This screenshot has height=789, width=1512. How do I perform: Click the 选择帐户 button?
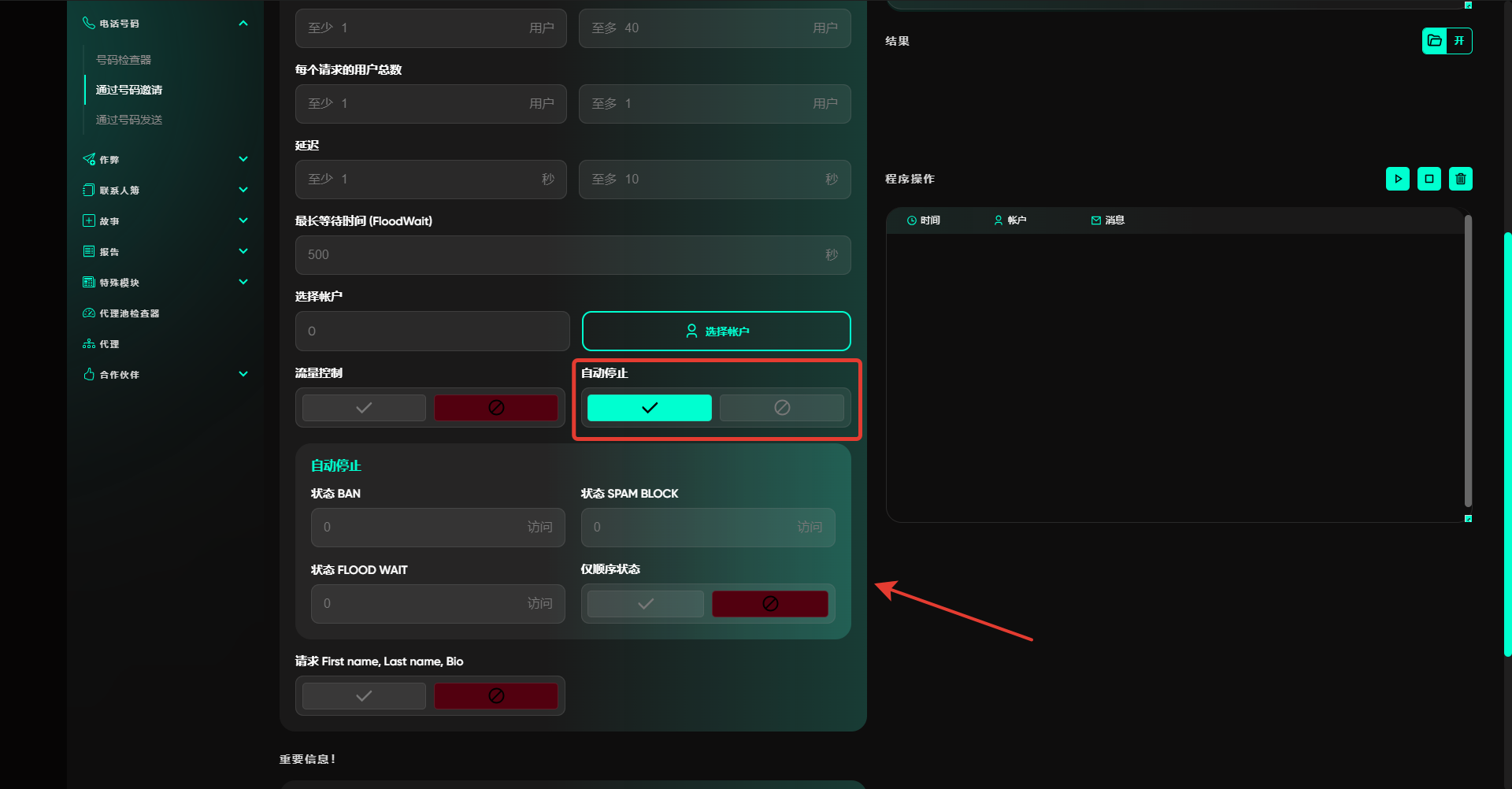coord(716,332)
